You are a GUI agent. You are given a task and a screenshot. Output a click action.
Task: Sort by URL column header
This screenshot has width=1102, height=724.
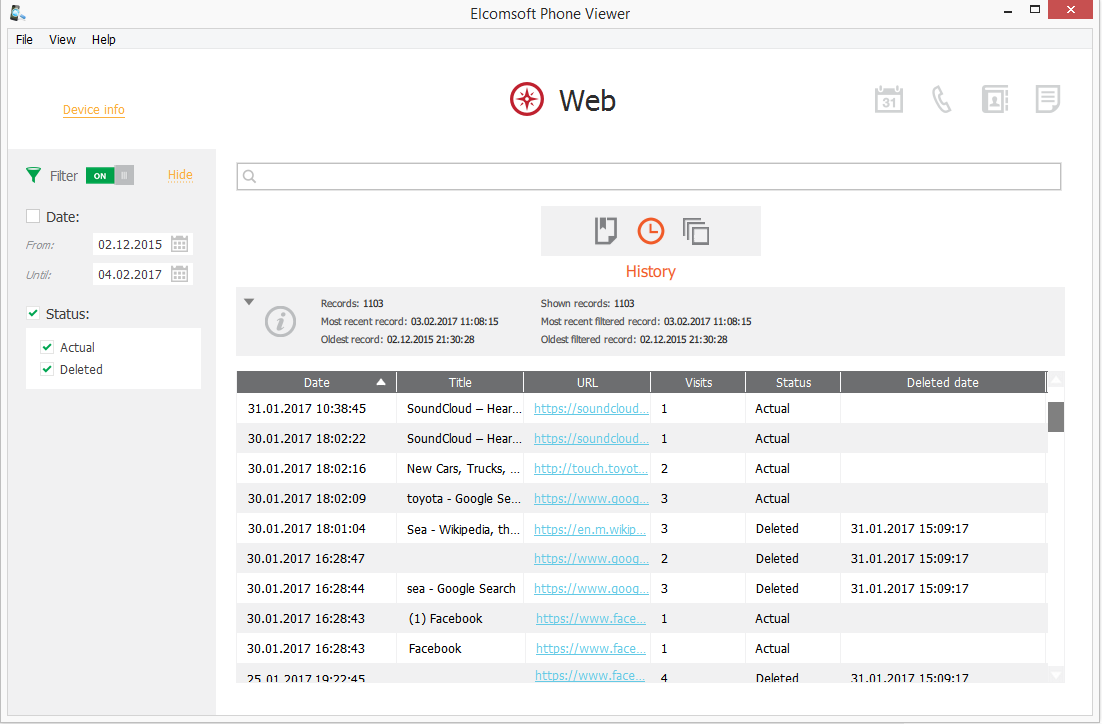(x=588, y=382)
